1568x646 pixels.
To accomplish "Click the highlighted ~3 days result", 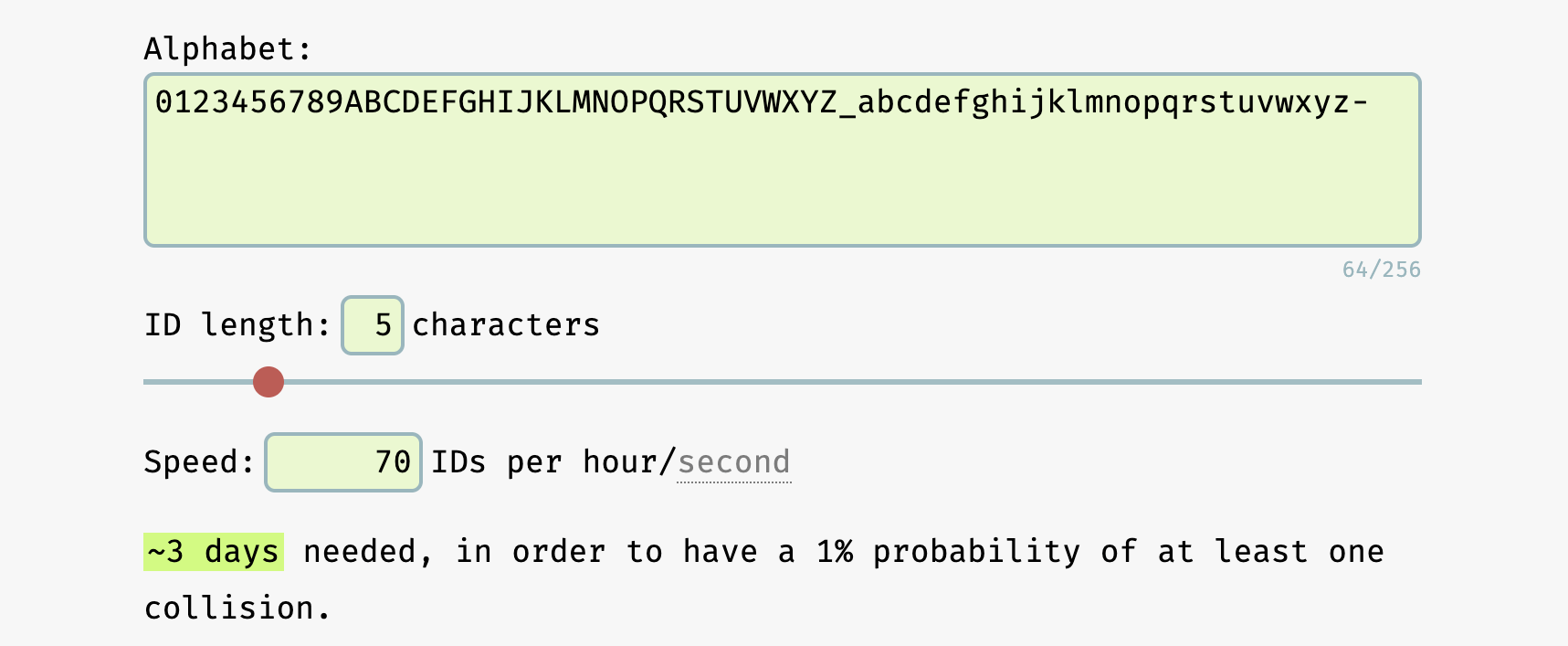I will pyautogui.click(x=214, y=552).
